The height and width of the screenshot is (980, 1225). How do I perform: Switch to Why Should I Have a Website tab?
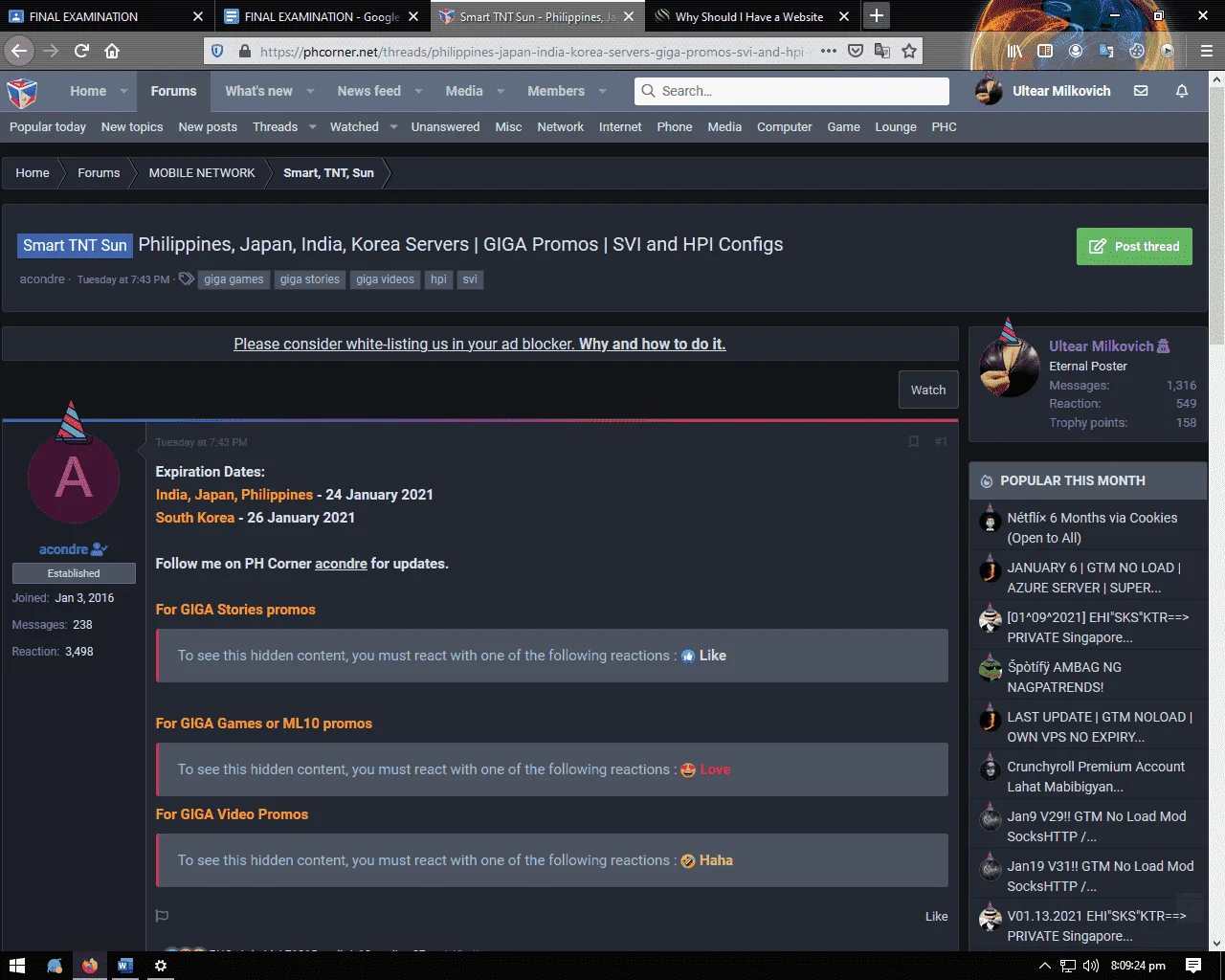[x=749, y=16]
